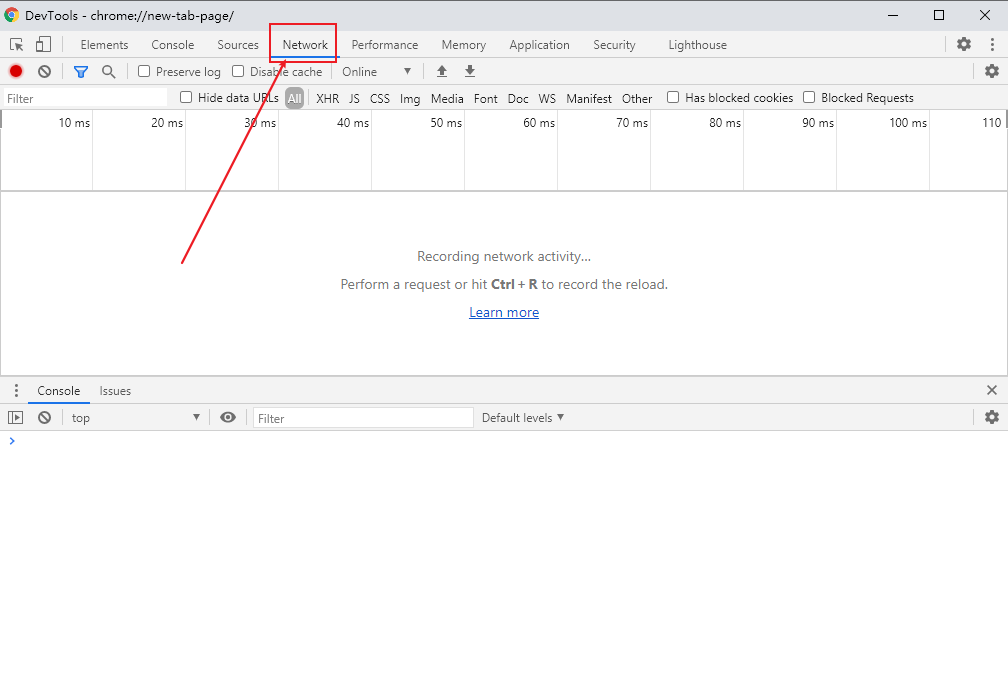
Task: Clear the network log
Action: 44,71
